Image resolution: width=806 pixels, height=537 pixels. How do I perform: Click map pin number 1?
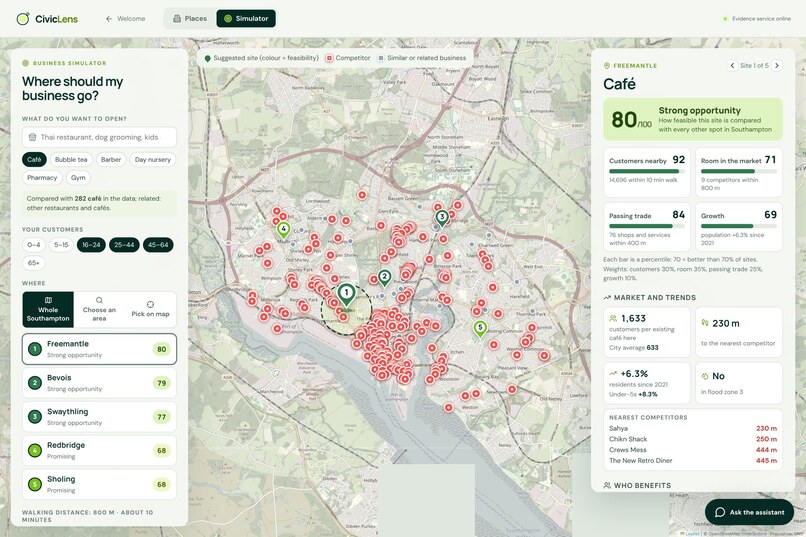[x=346, y=296]
